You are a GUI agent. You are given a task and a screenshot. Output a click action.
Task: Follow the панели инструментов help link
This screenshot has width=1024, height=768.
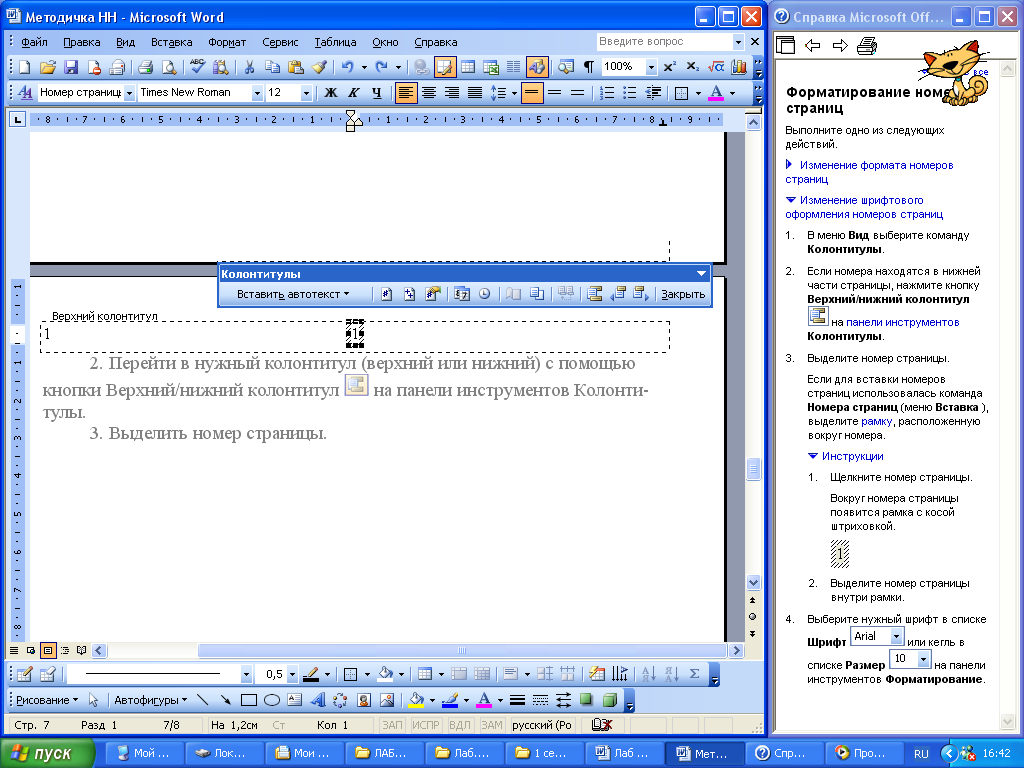click(x=903, y=322)
